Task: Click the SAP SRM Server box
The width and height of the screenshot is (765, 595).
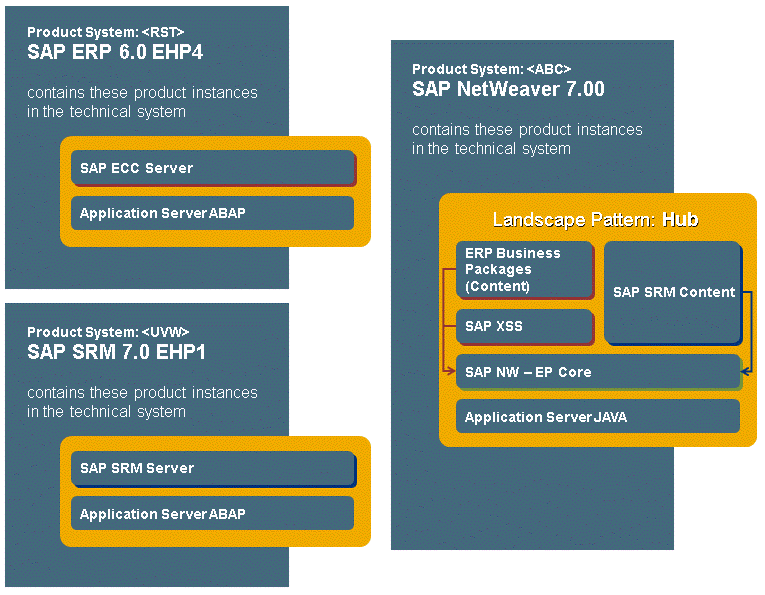Action: (x=213, y=468)
